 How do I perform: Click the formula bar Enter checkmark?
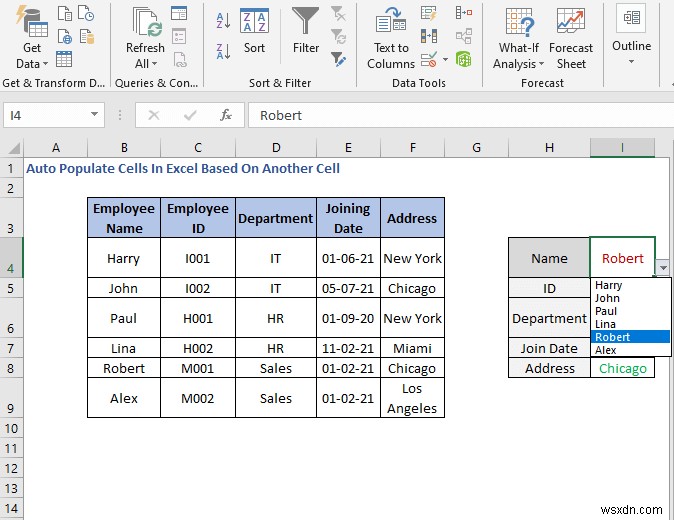coord(190,115)
